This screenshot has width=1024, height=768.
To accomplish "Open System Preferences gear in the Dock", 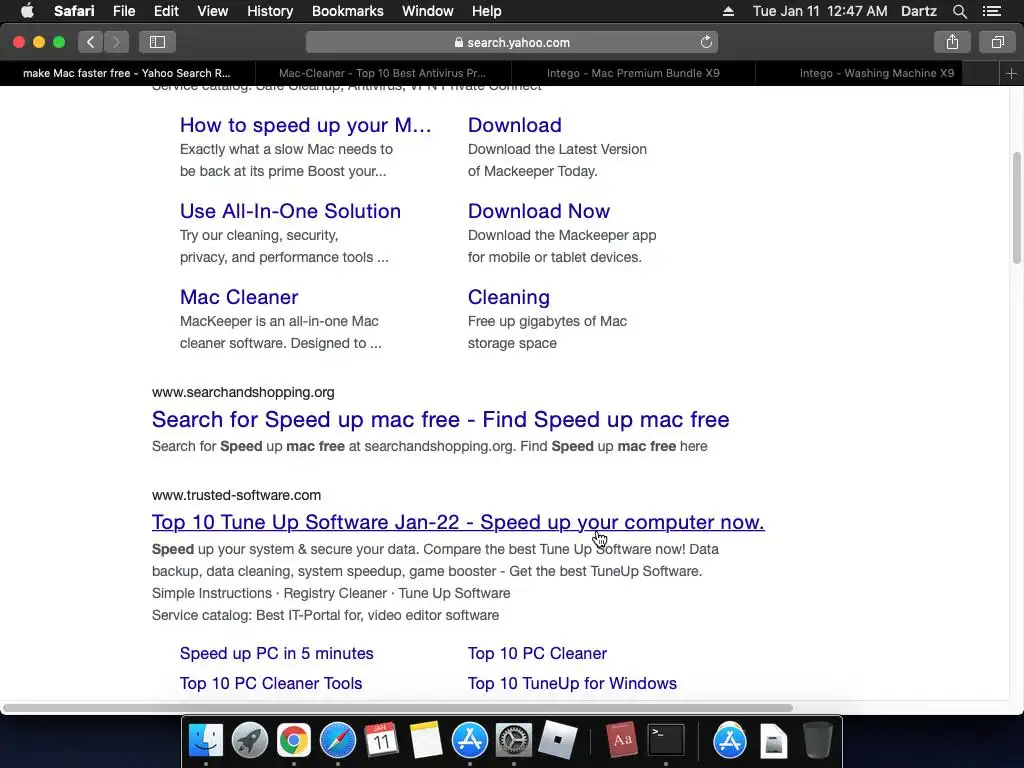I will pos(513,741).
